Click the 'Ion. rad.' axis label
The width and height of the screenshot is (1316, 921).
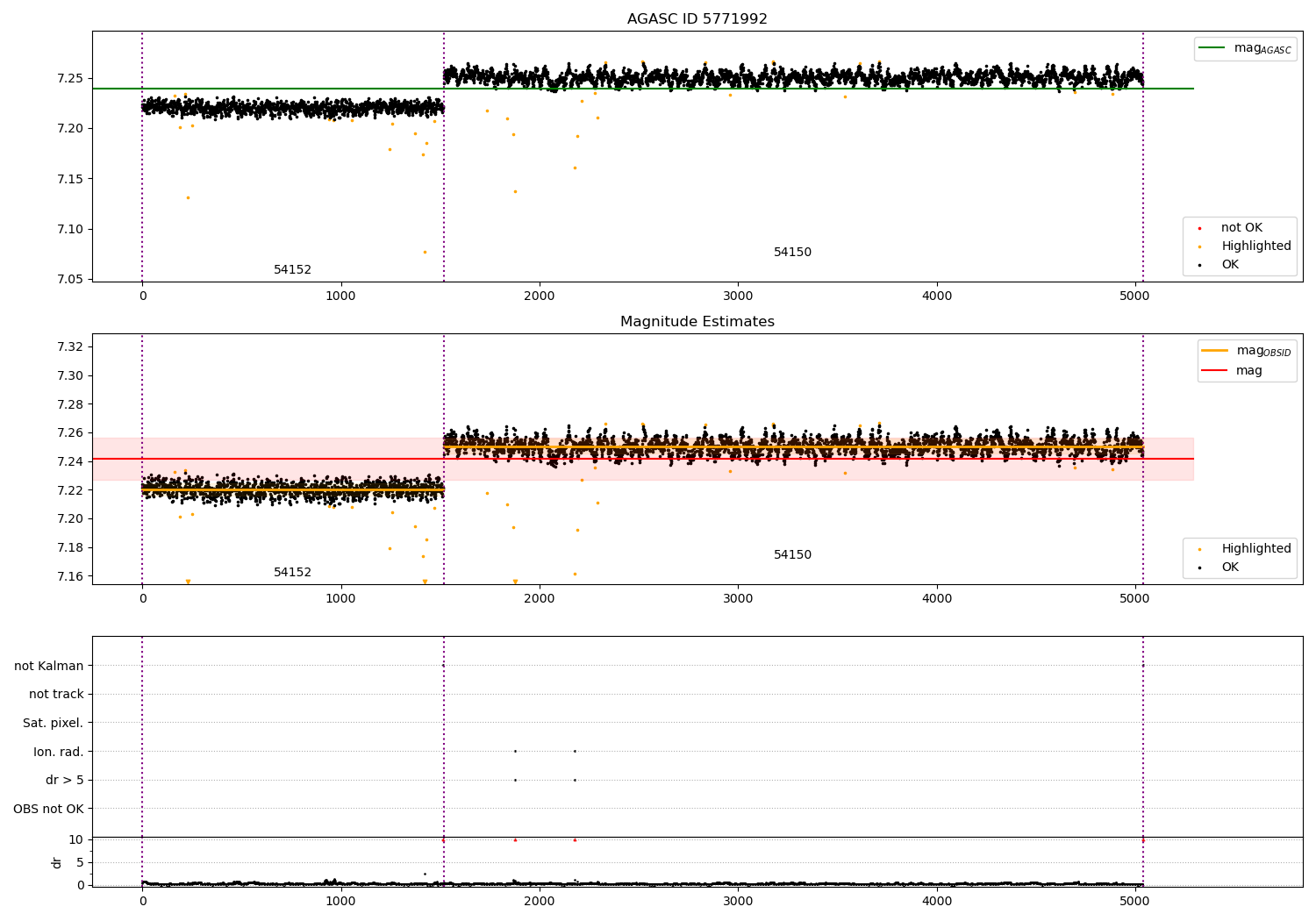59,752
